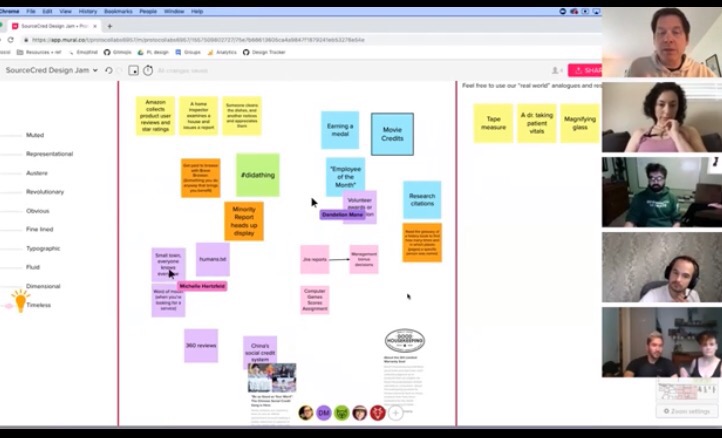
Task: Open Zoom settings at bottom right
Action: click(687, 411)
